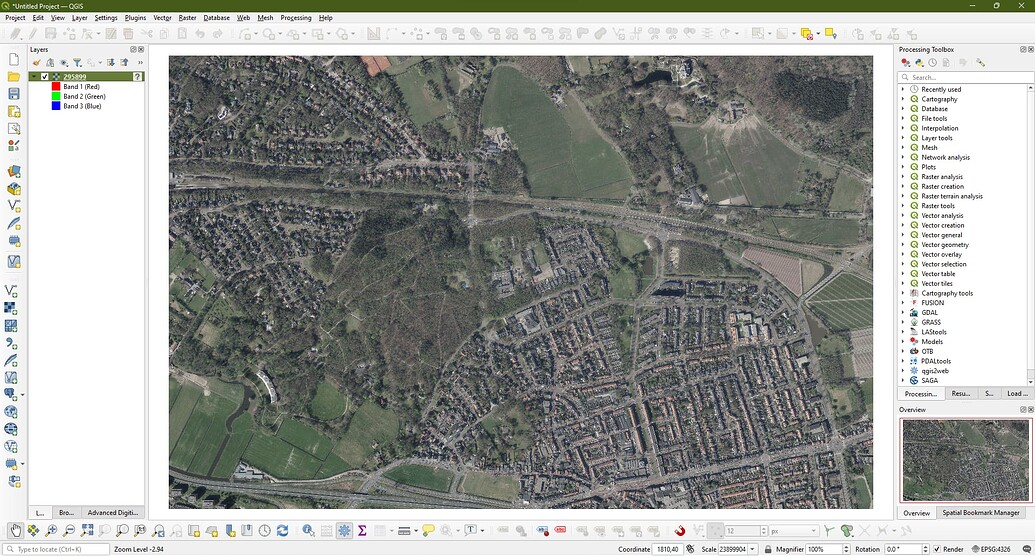Click the Open Project folder icon

(x=14, y=76)
